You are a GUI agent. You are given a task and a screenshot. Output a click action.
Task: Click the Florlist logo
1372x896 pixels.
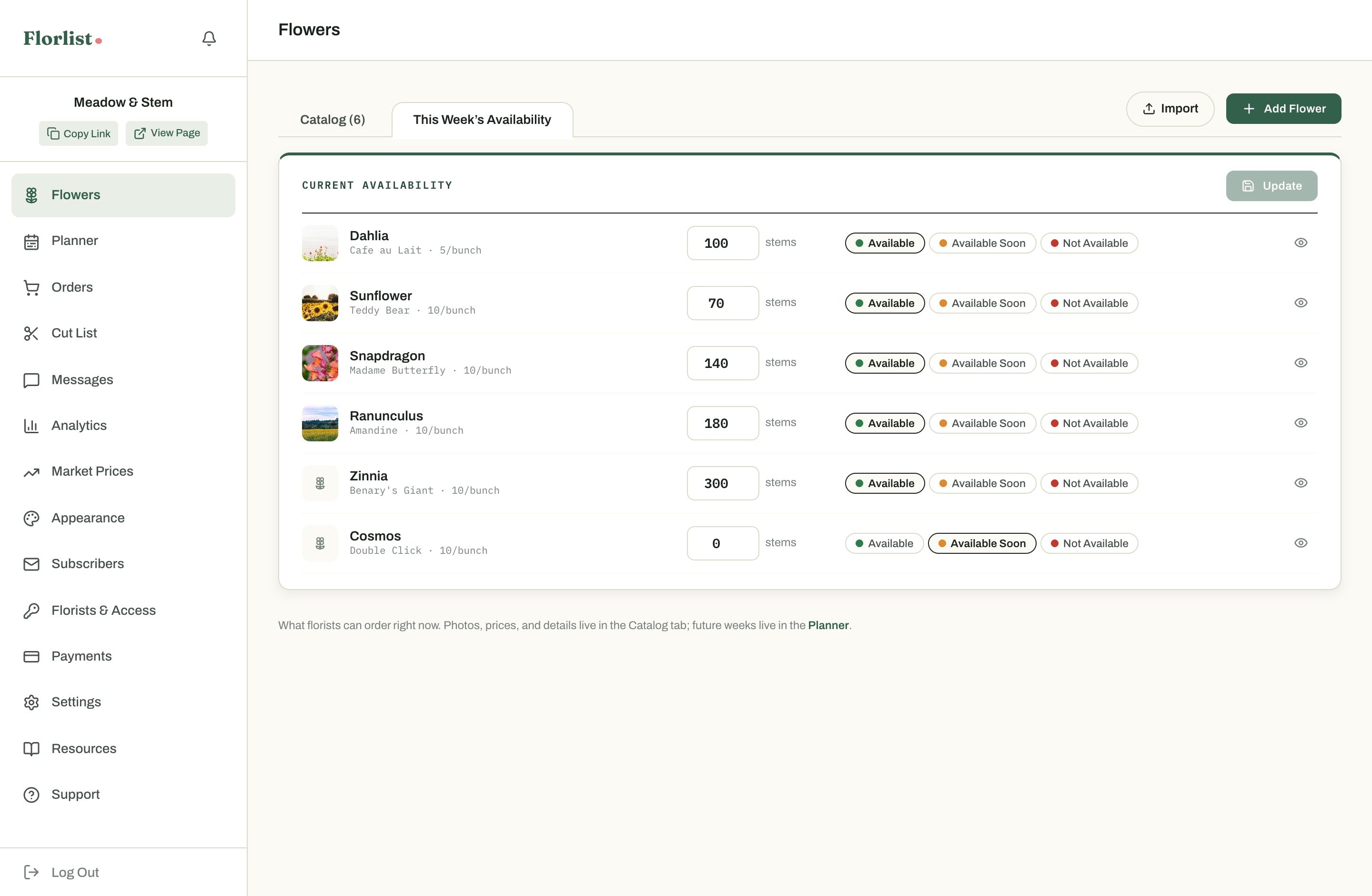point(62,38)
